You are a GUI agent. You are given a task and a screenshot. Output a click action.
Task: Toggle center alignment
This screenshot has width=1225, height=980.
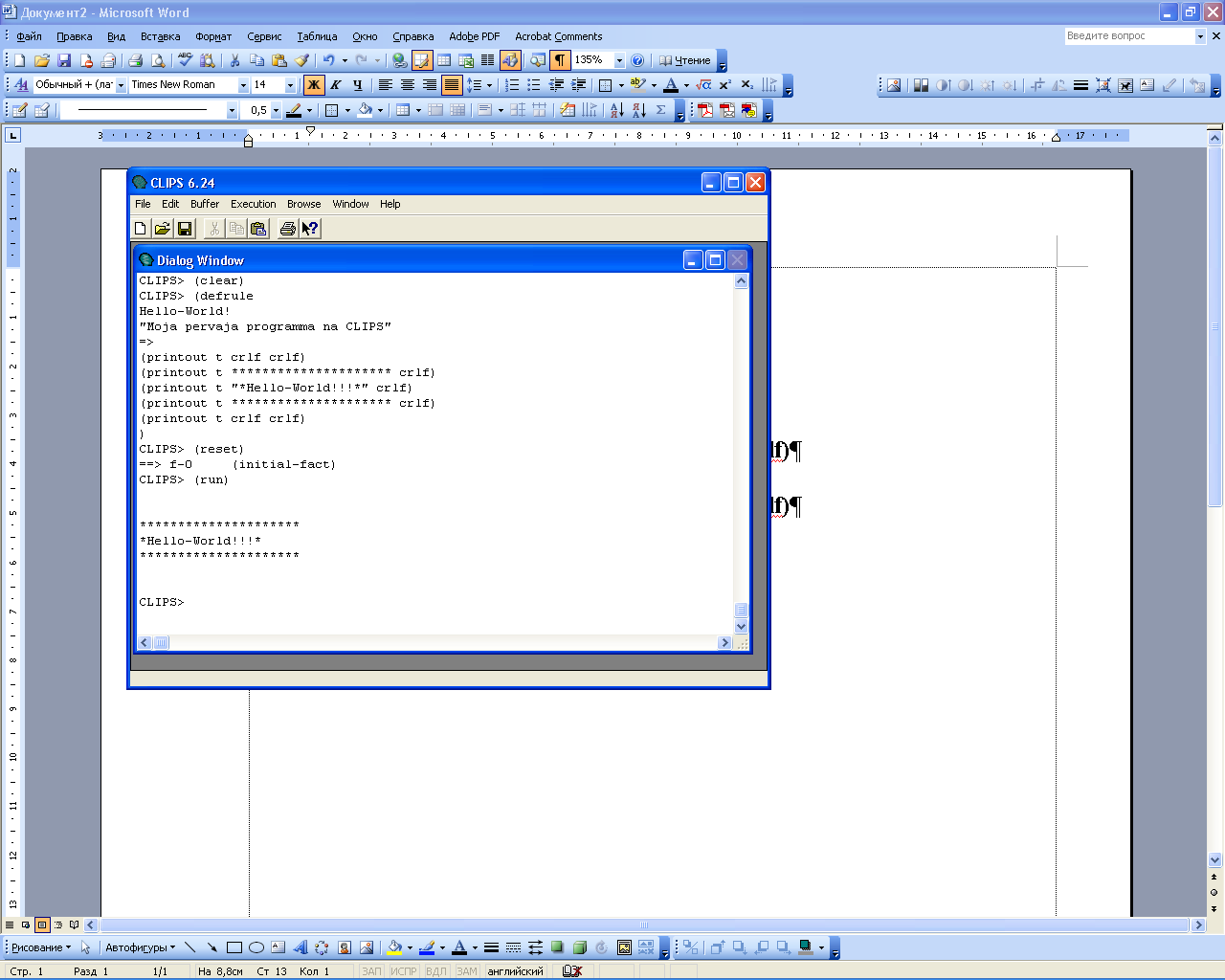[x=408, y=85]
